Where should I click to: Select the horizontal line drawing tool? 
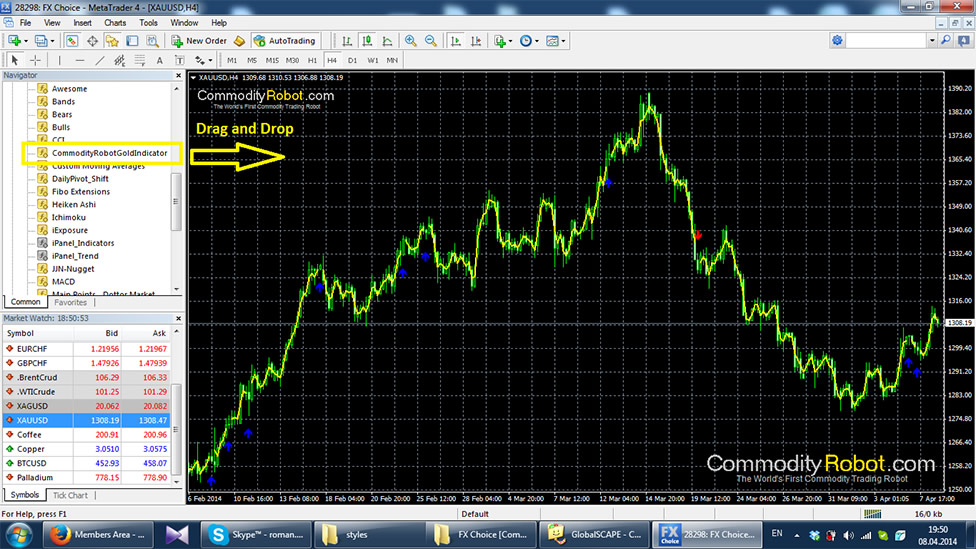pyautogui.click(x=80, y=60)
